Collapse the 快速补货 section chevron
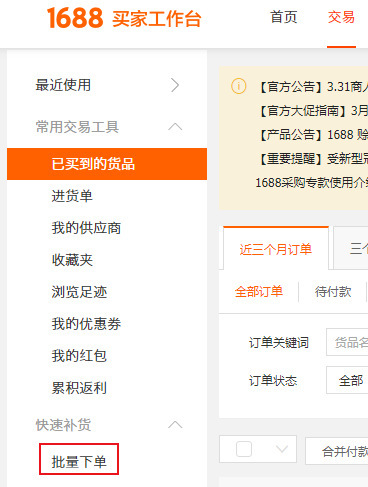 point(175,425)
